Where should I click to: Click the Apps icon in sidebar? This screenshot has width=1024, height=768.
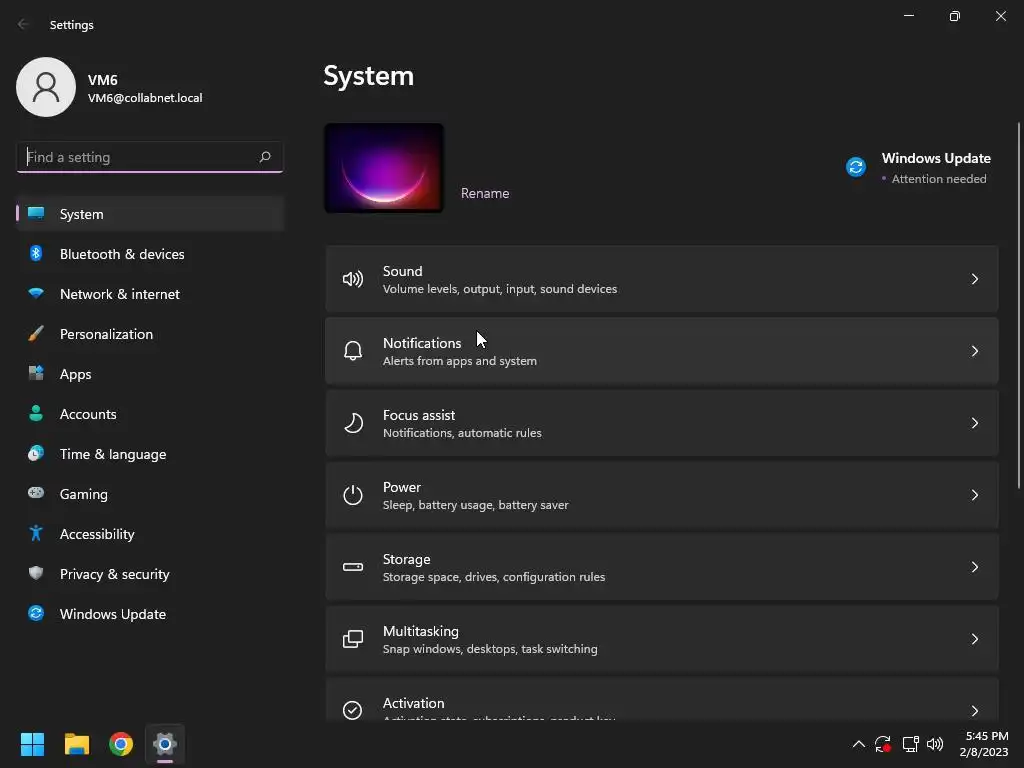point(36,374)
